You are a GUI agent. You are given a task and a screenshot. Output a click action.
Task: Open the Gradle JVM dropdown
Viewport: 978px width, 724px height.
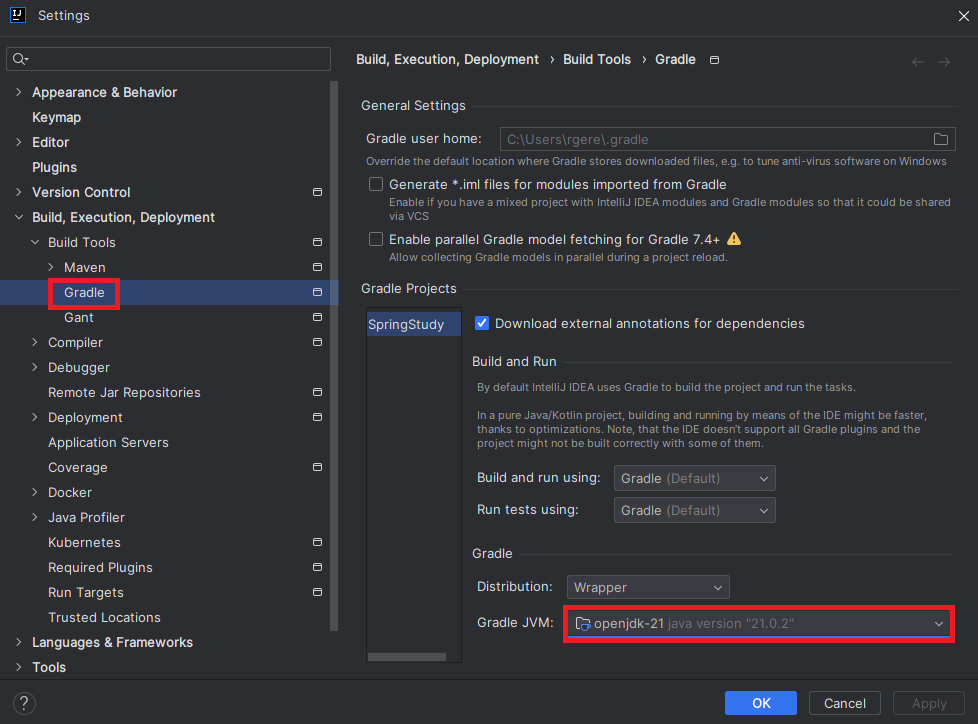point(758,623)
